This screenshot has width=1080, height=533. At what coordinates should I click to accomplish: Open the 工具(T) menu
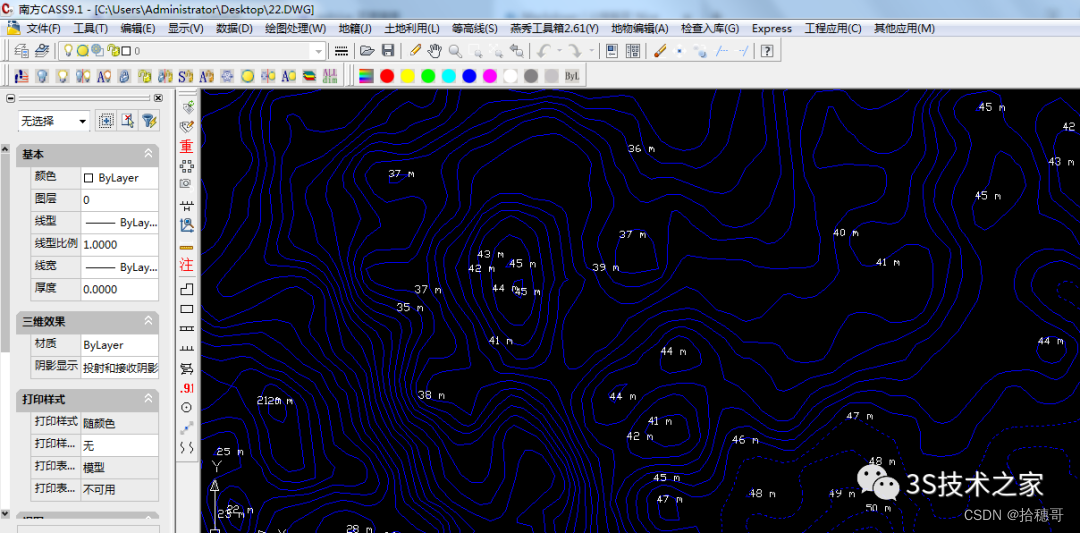91,28
